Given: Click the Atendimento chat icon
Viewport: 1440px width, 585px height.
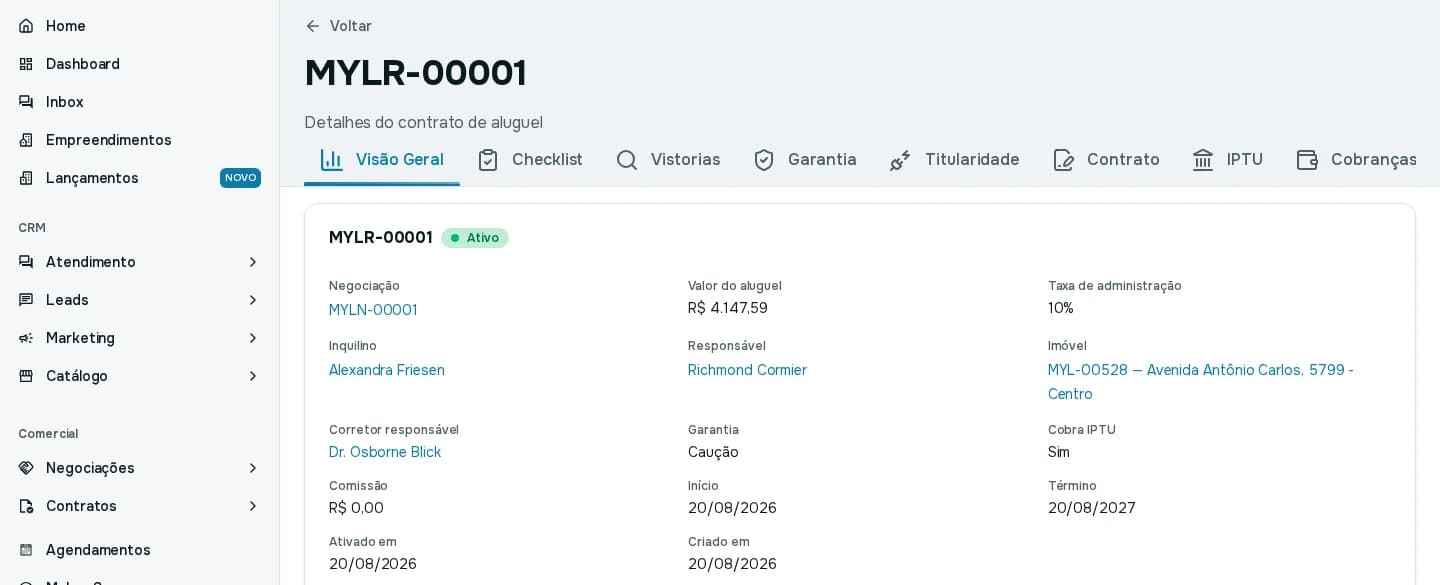Looking at the screenshot, I should (26, 262).
